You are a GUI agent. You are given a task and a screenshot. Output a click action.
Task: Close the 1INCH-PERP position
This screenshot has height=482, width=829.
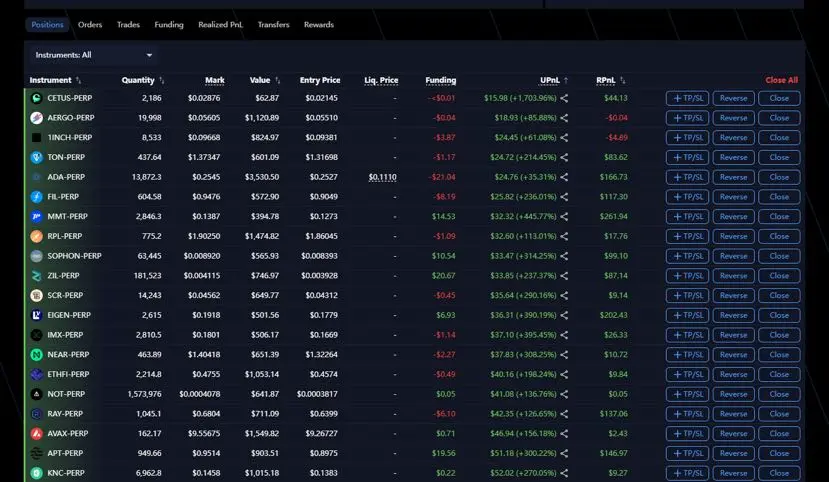point(779,137)
